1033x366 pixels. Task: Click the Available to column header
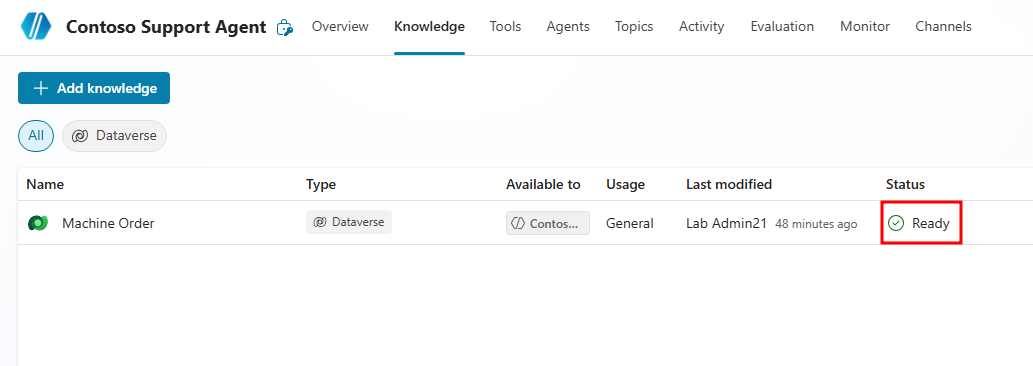pos(543,184)
